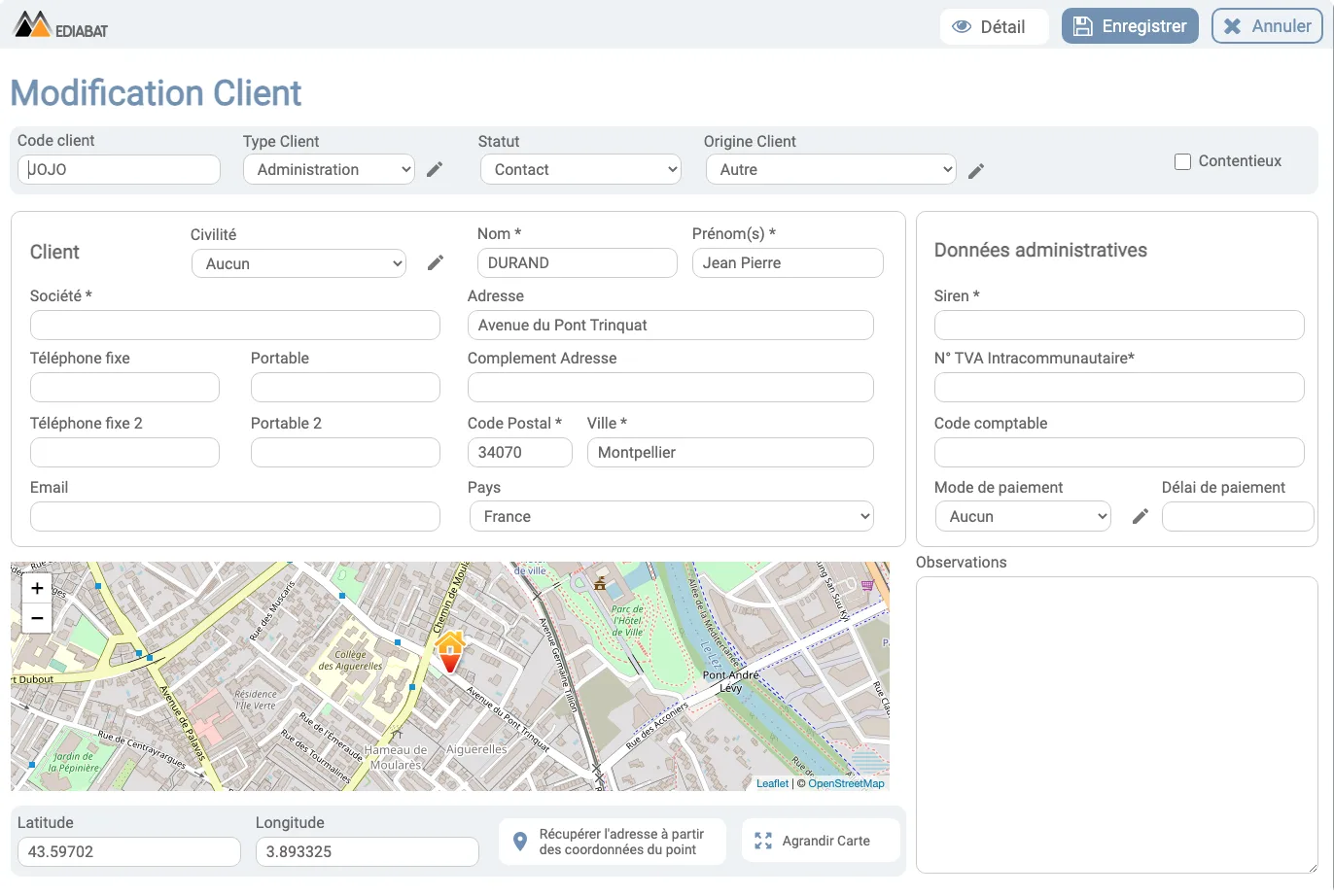1334x896 pixels.
Task: Click the EDIABAT logo
Action: (60, 24)
